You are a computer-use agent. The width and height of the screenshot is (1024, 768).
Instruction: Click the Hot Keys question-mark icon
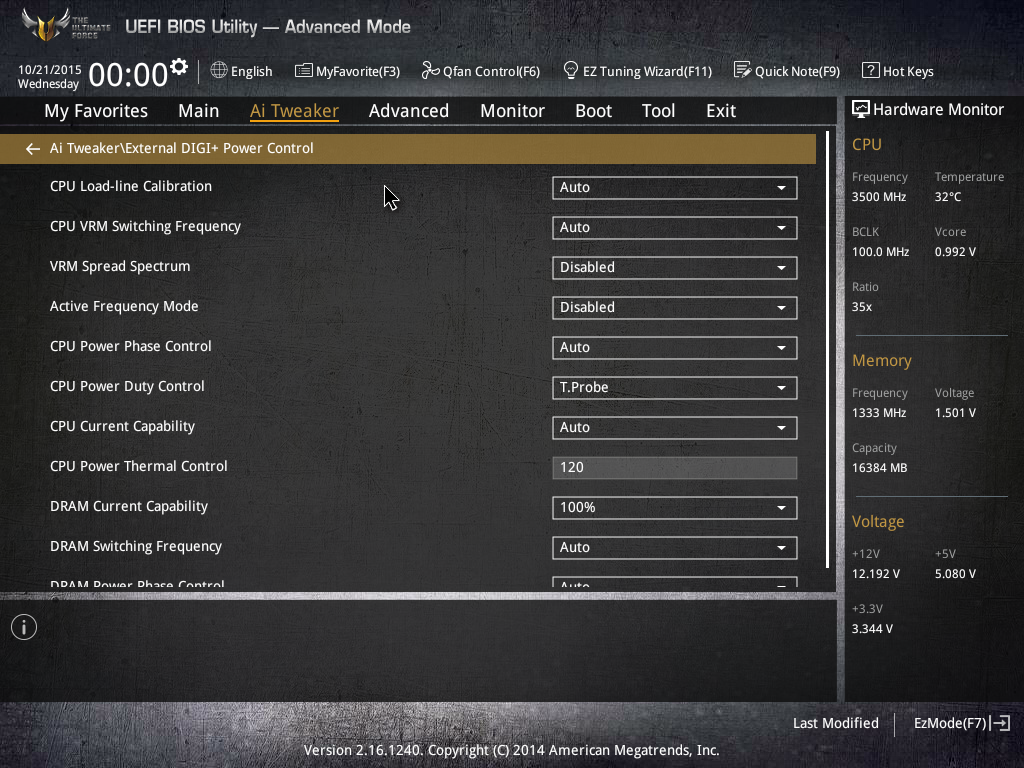(x=870, y=70)
